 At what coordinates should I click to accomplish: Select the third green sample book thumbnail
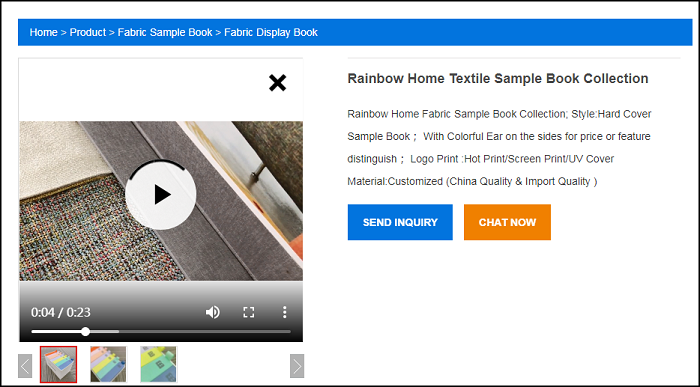[158, 364]
